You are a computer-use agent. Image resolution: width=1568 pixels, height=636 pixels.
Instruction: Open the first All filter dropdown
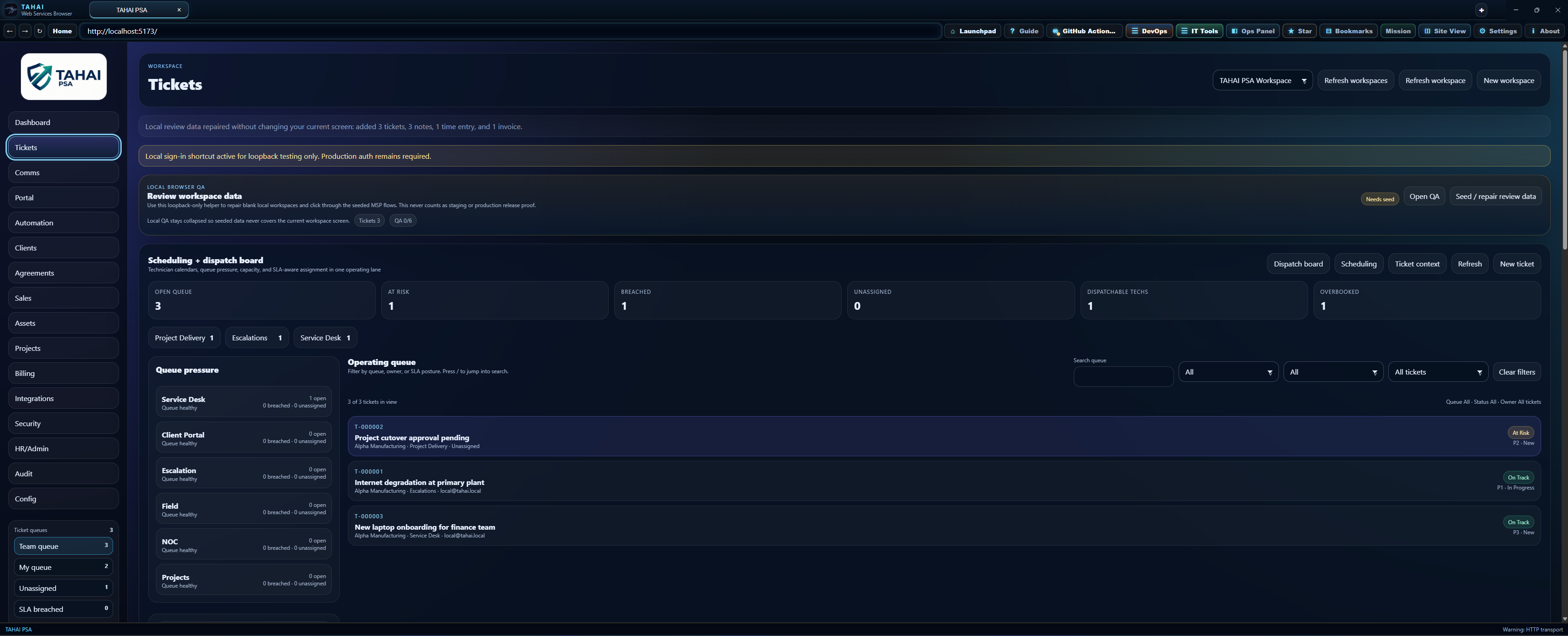click(x=1228, y=372)
